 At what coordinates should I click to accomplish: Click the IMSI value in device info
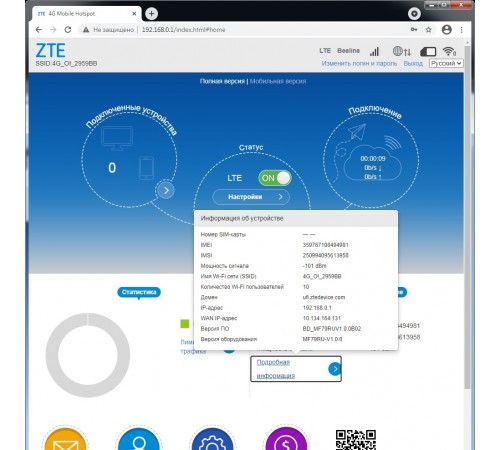(325, 255)
